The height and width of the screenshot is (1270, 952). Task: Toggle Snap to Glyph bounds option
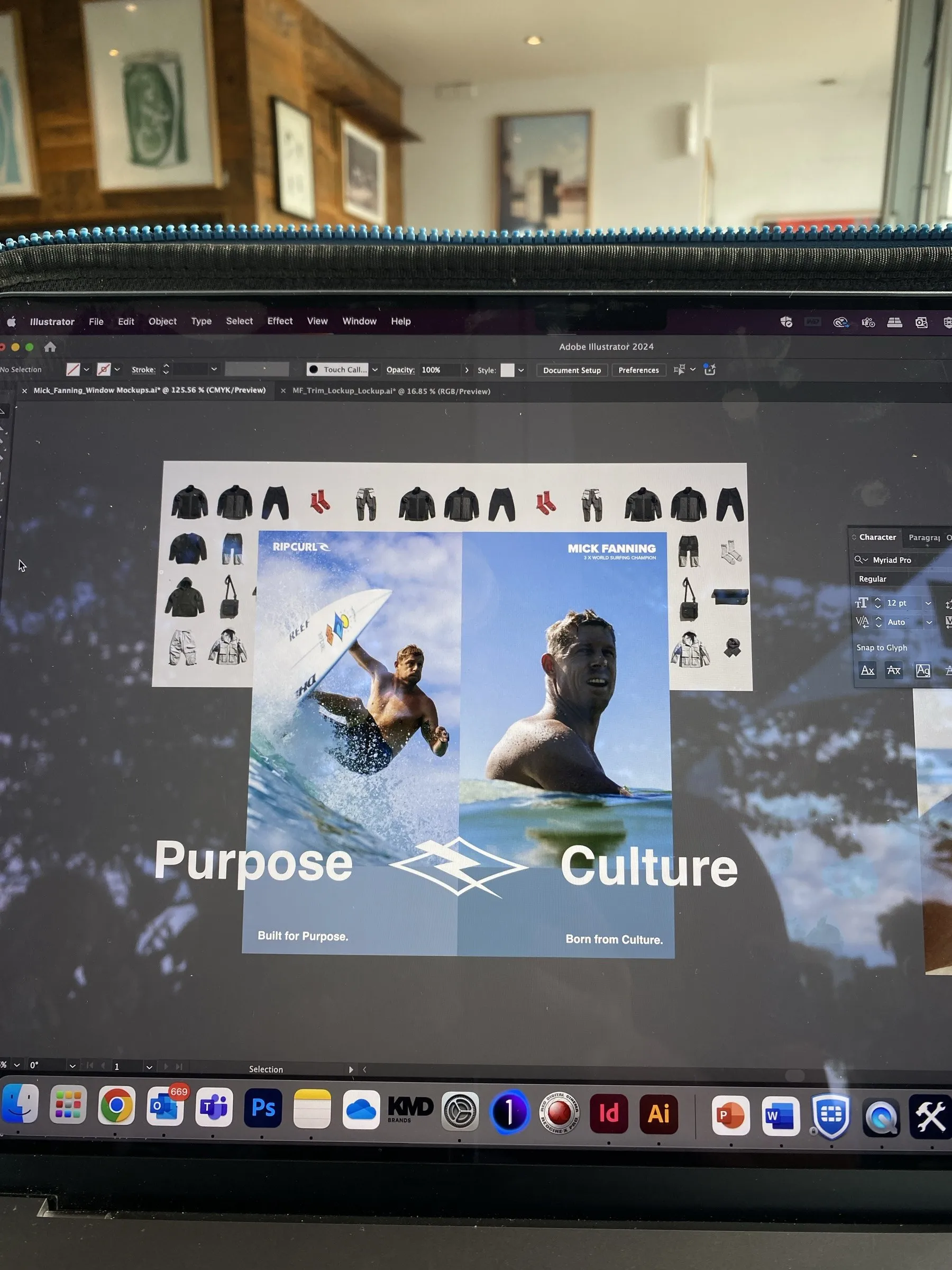pyautogui.click(x=923, y=670)
